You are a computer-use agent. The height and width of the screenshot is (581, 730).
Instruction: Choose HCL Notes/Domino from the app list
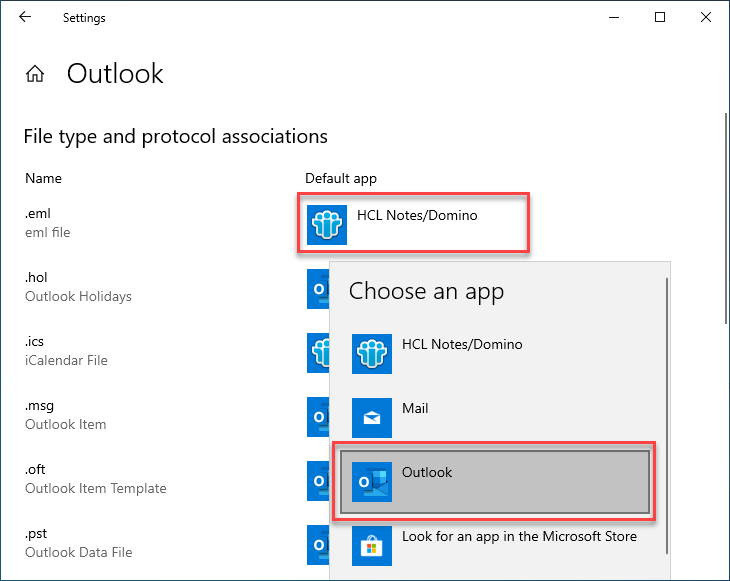[495, 354]
